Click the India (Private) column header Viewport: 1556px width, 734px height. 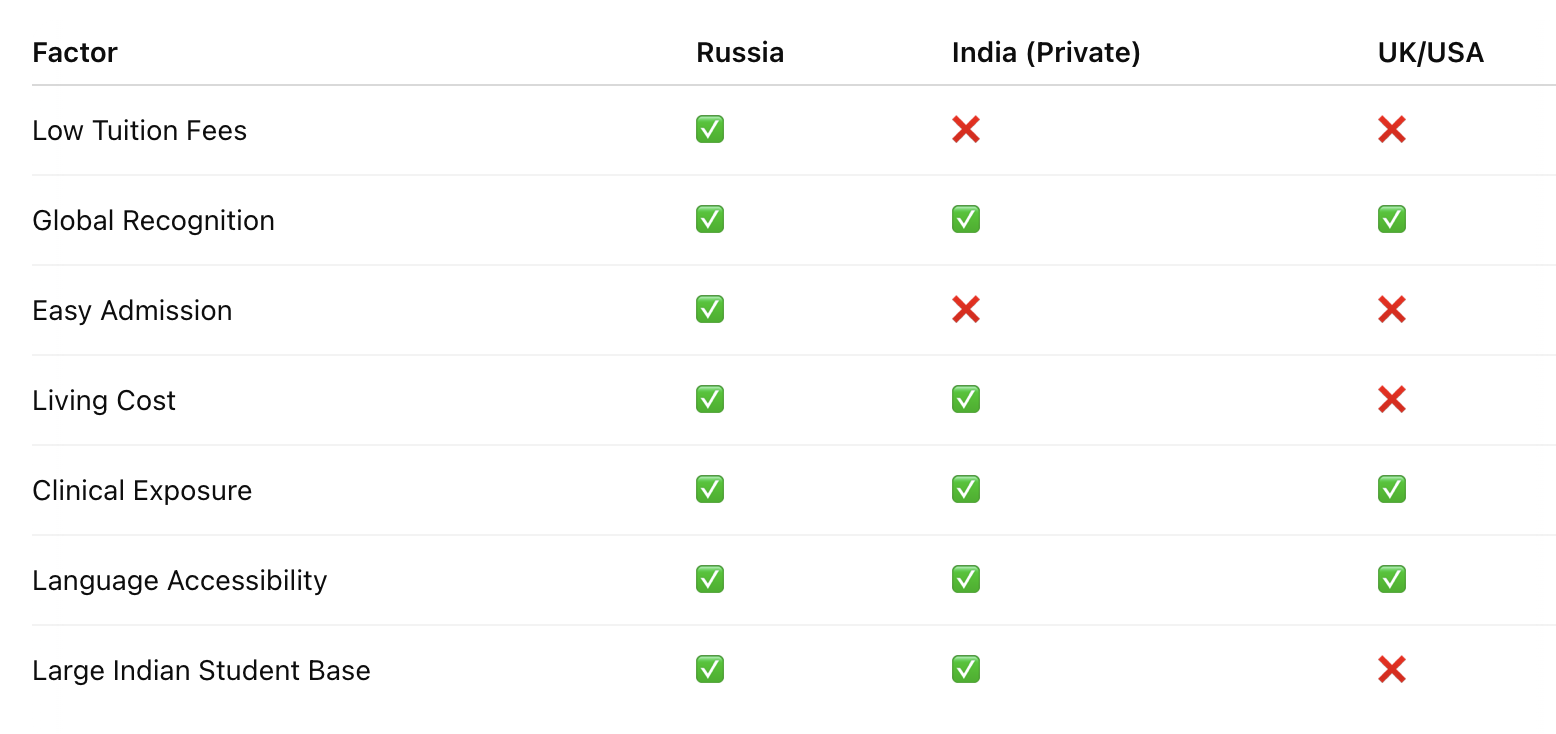[x=1046, y=52]
